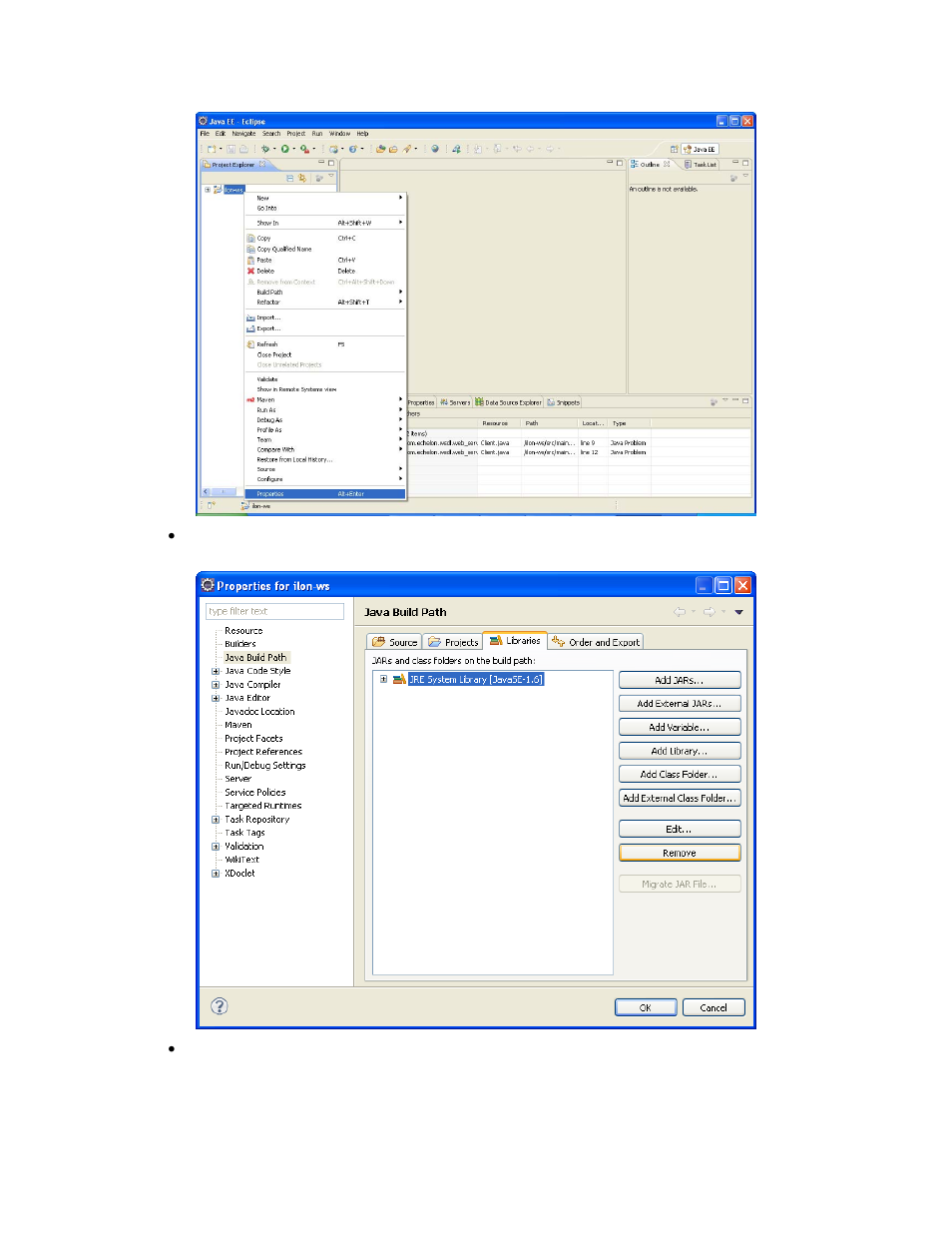Confirm the dialog with OK
The image size is (952, 1233).
(646, 1007)
